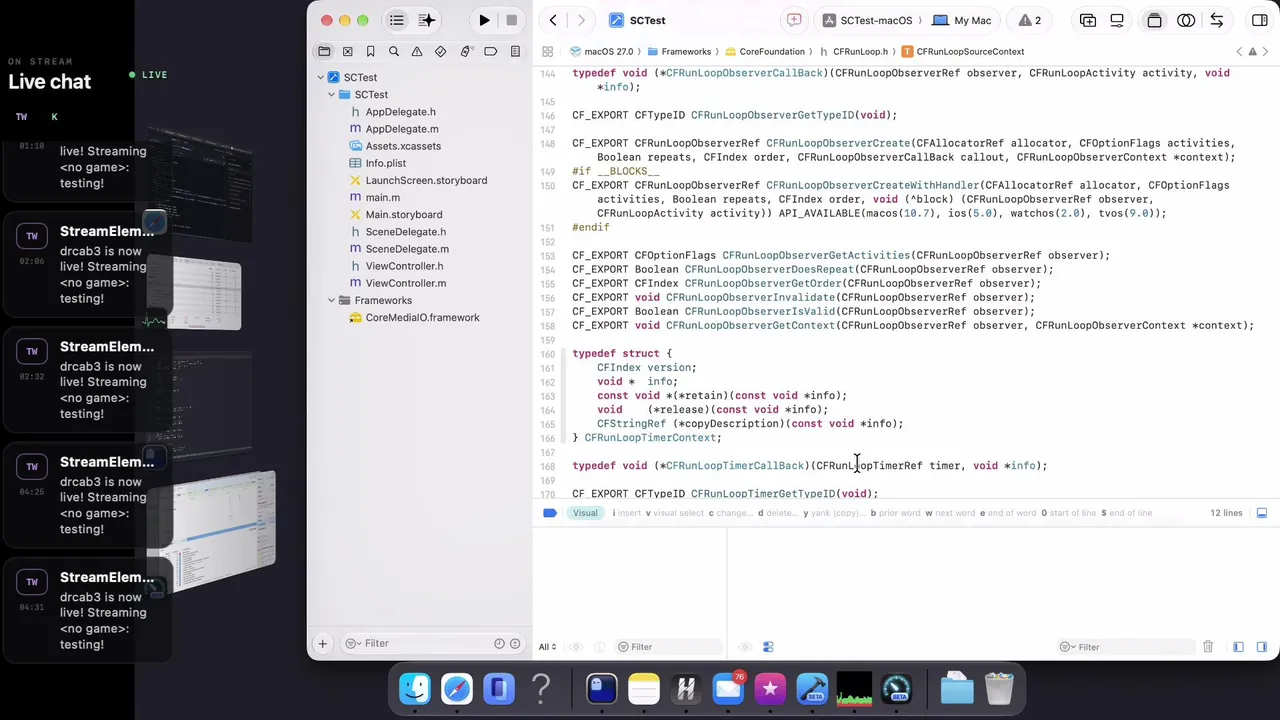Select the Breakpoint navigator tab
1280x720 pixels.
(x=490, y=51)
